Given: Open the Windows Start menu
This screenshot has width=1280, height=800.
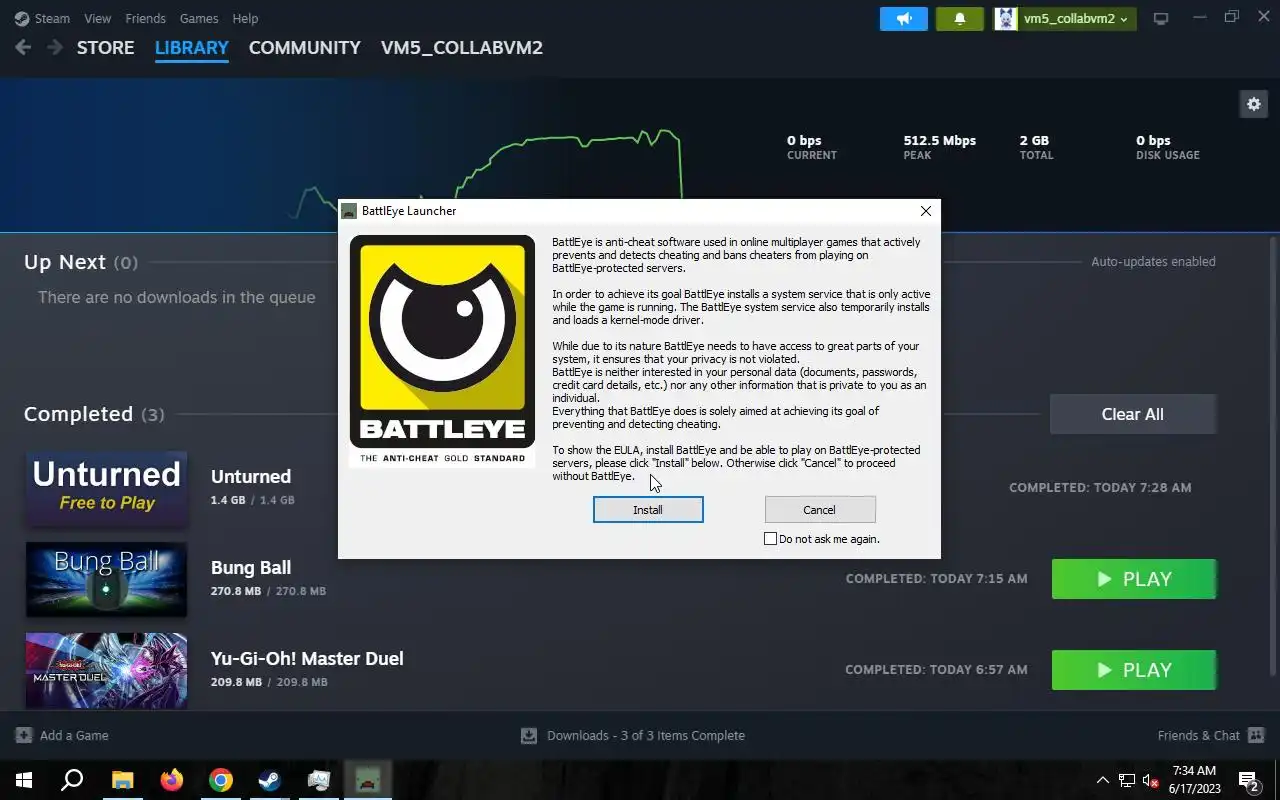Looking at the screenshot, I should click(x=24, y=780).
